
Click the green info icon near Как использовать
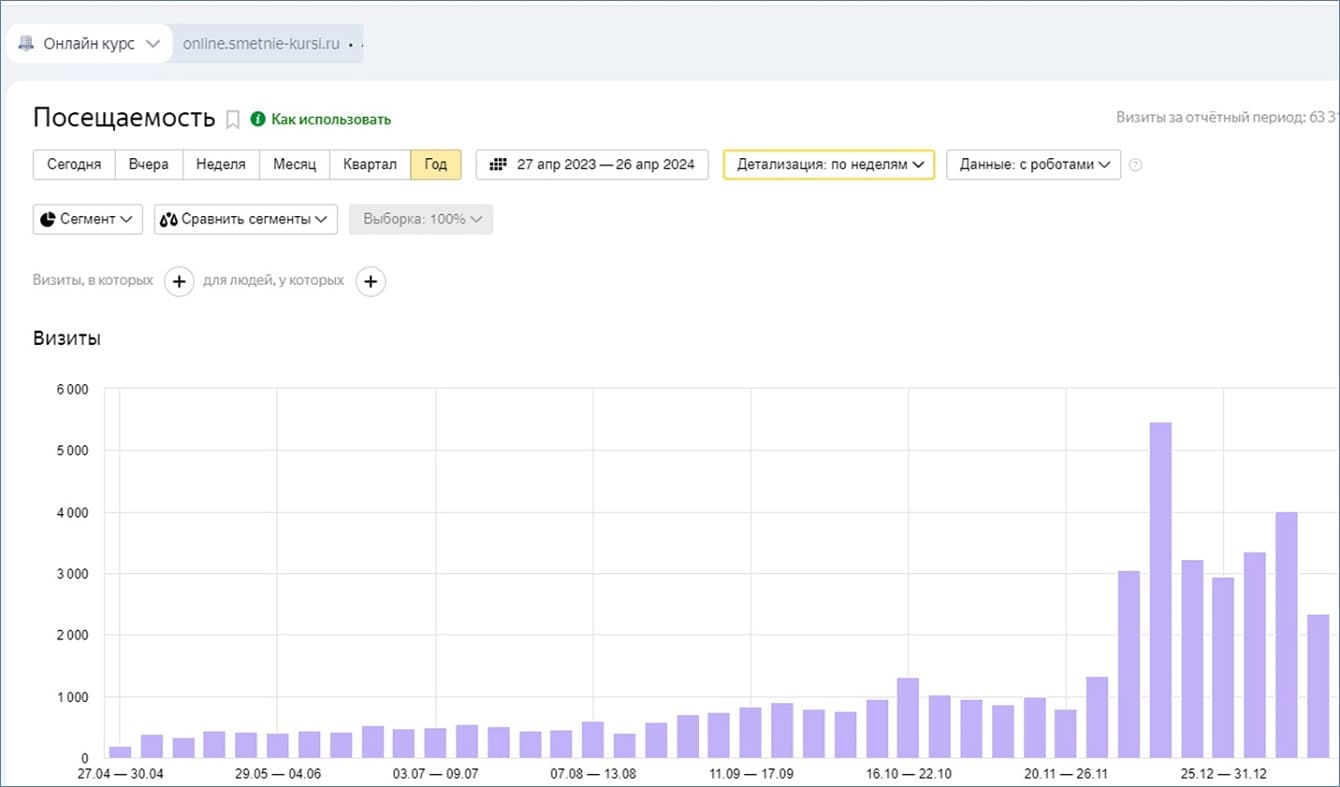tap(258, 119)
